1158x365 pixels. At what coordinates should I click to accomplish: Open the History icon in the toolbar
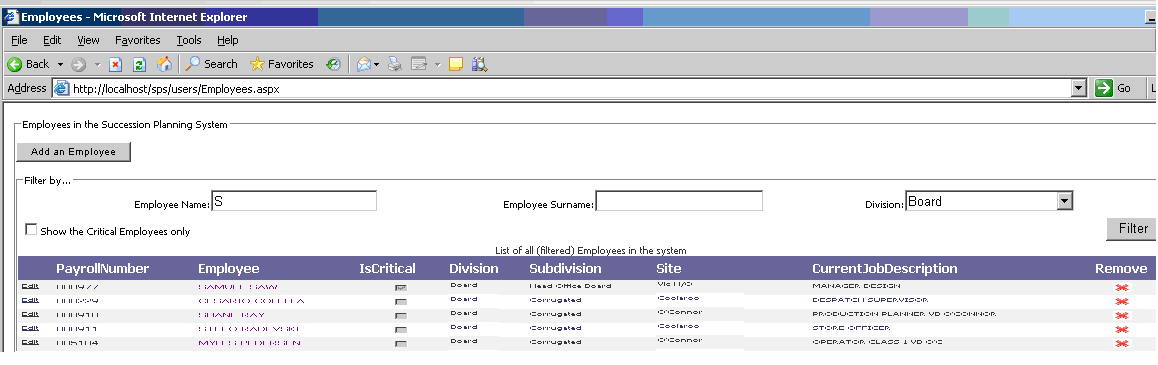pyautogui.click(x=333, y=65)
